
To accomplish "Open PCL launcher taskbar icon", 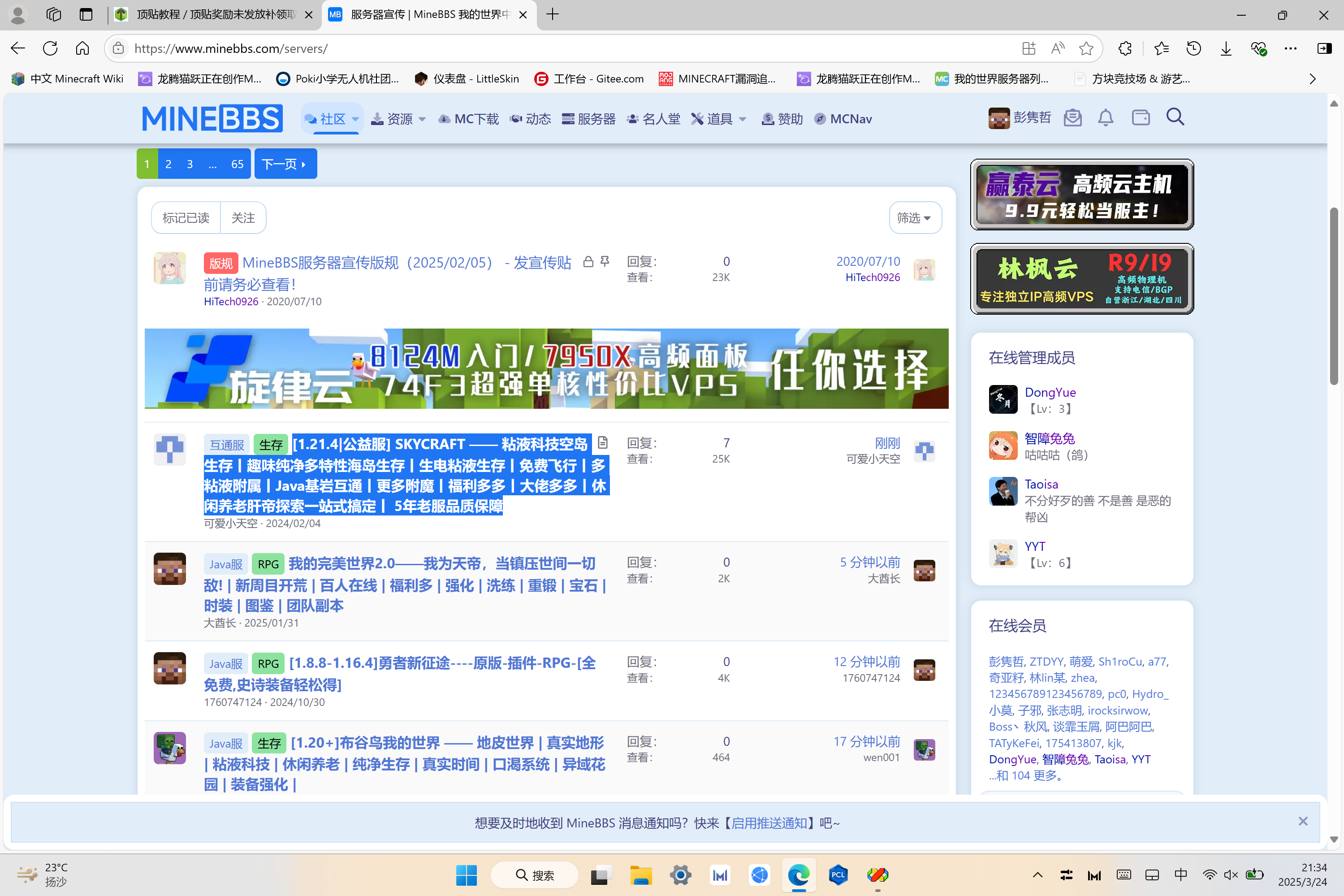I will [838, 875].
